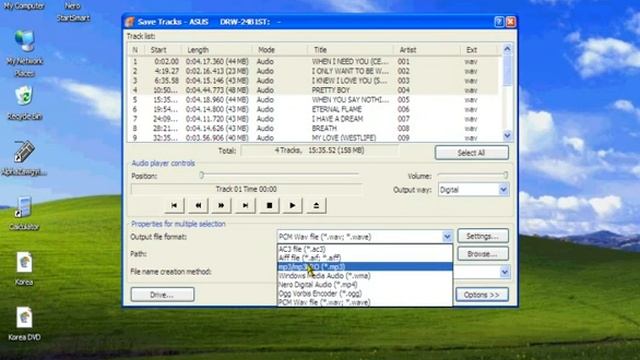
Task: Click the Select All button
Action: 471,153
